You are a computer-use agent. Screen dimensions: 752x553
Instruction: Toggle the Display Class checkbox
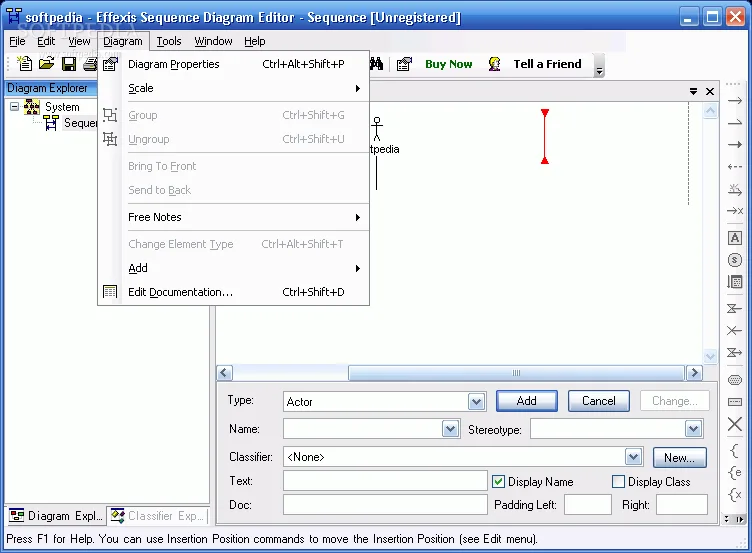click(619, 482)
